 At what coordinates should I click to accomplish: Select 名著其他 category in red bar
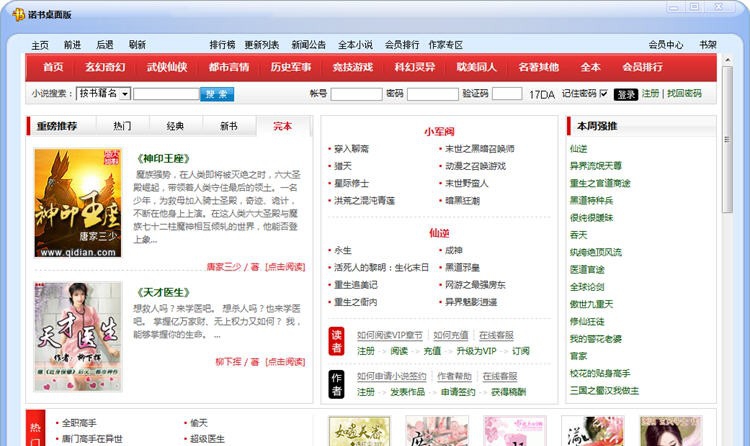coord(539,67)
